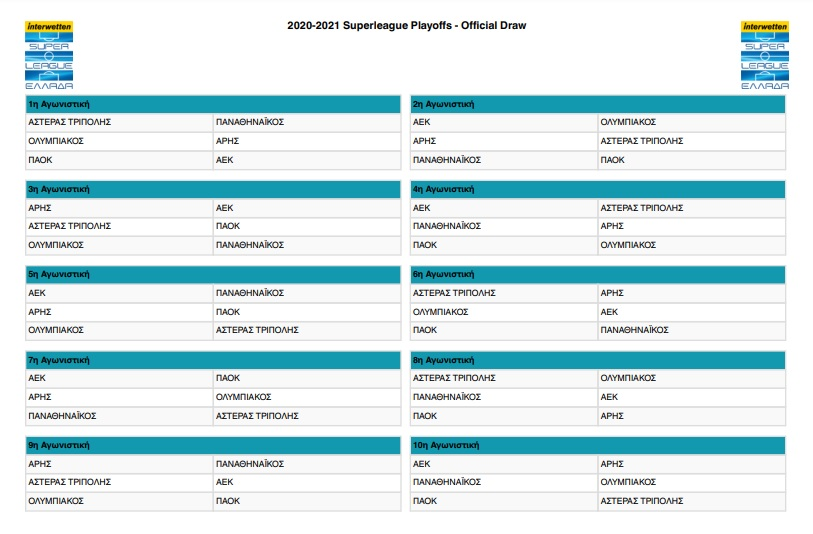Select the 4η Αγωνιστική section header

597,189
